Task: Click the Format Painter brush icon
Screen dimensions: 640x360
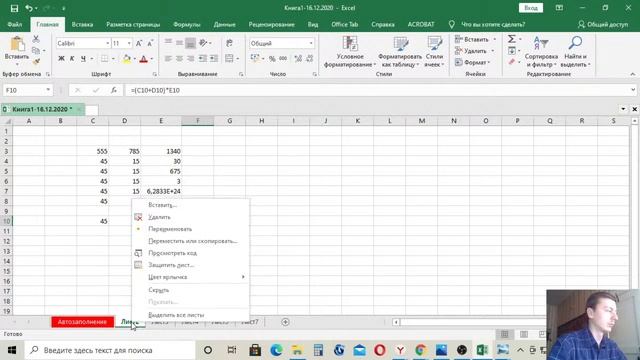Action: tap(36, 62)
